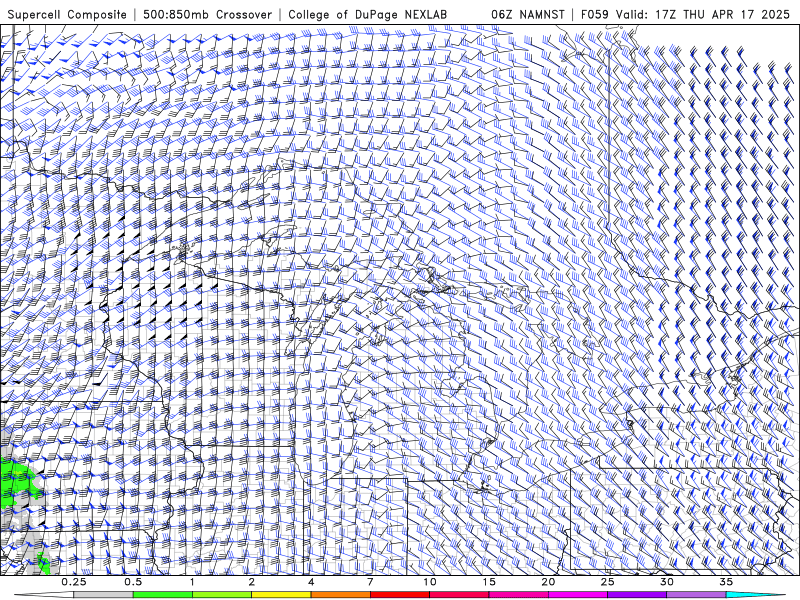Click the '25' color scale label

tap(608, 582)
